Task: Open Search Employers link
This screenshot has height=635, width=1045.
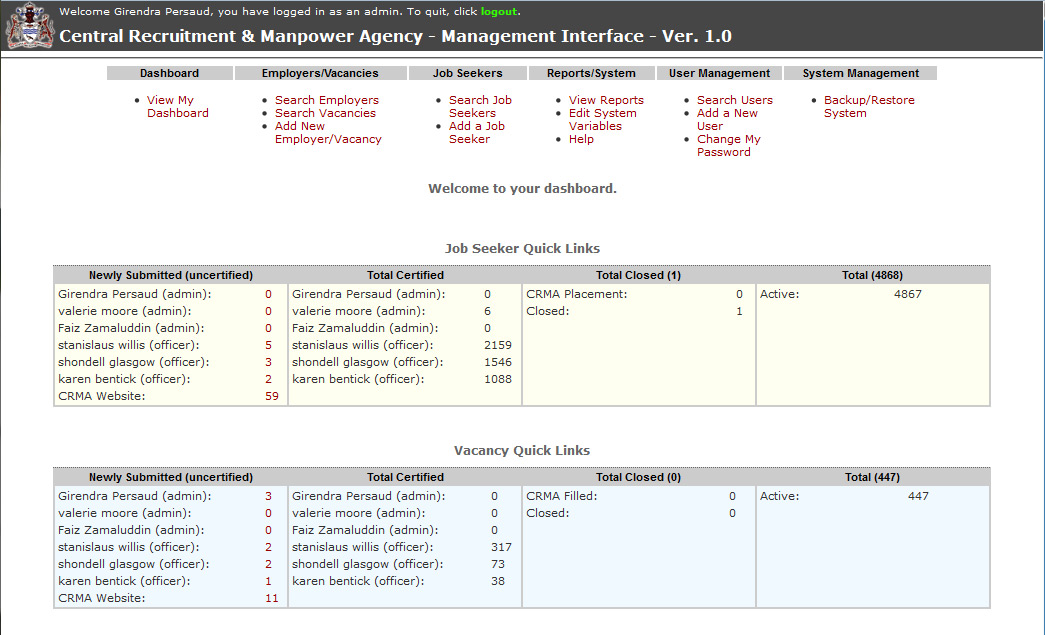Action: click(x=327, y=100)
